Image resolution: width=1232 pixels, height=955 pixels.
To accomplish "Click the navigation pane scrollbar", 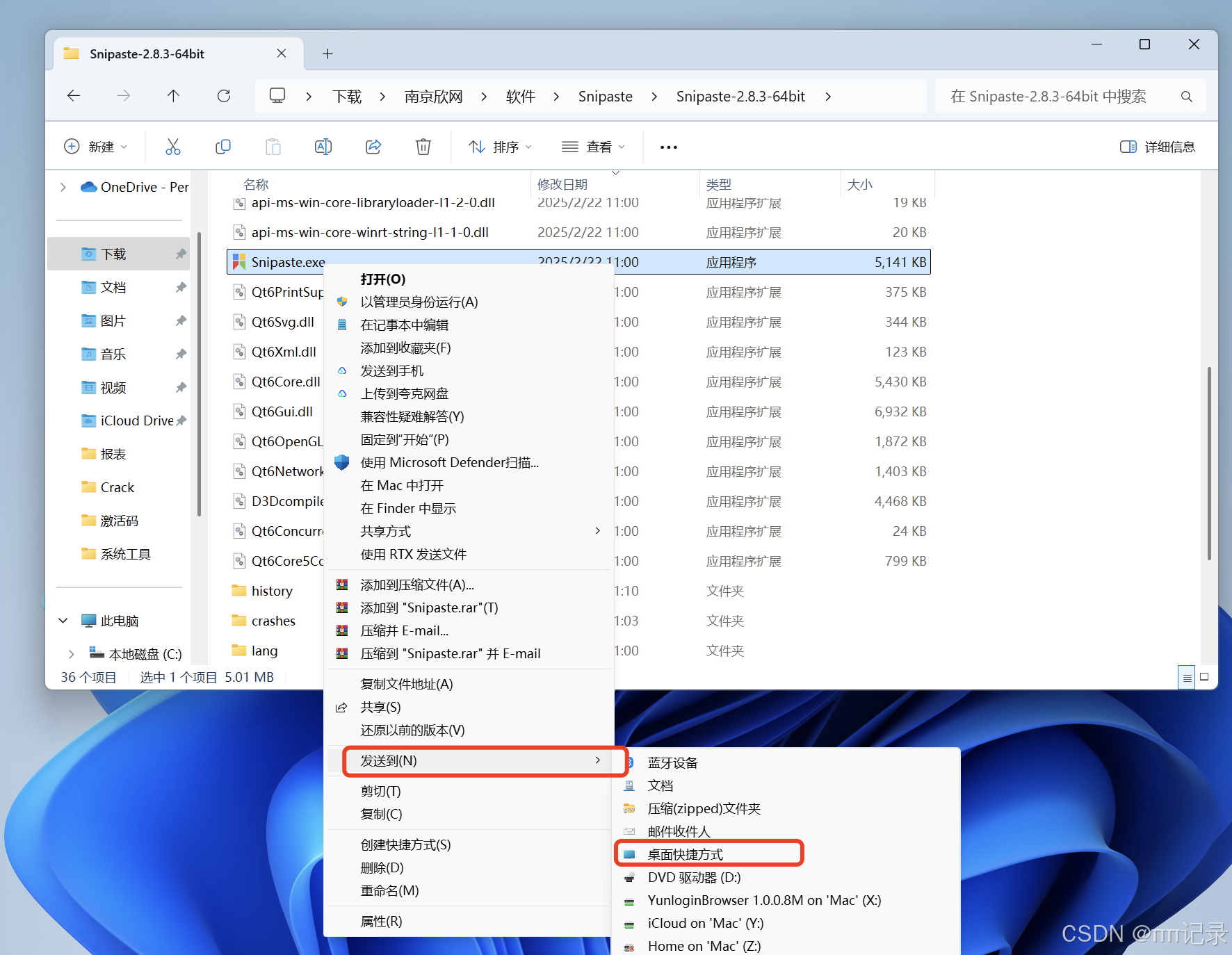I will tap(199, 375).
